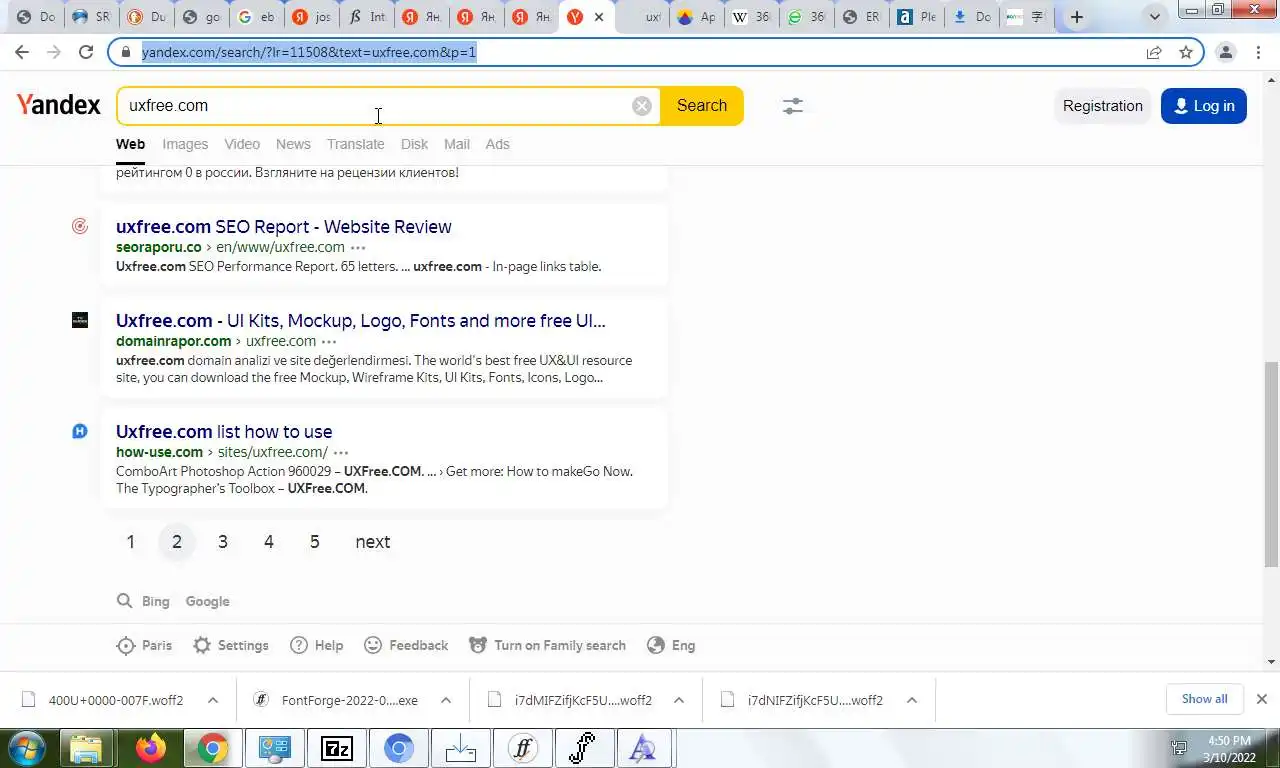The height and width of the screenshot is (768, 1280).
Task: Change region from Paris
Action: 145,645
